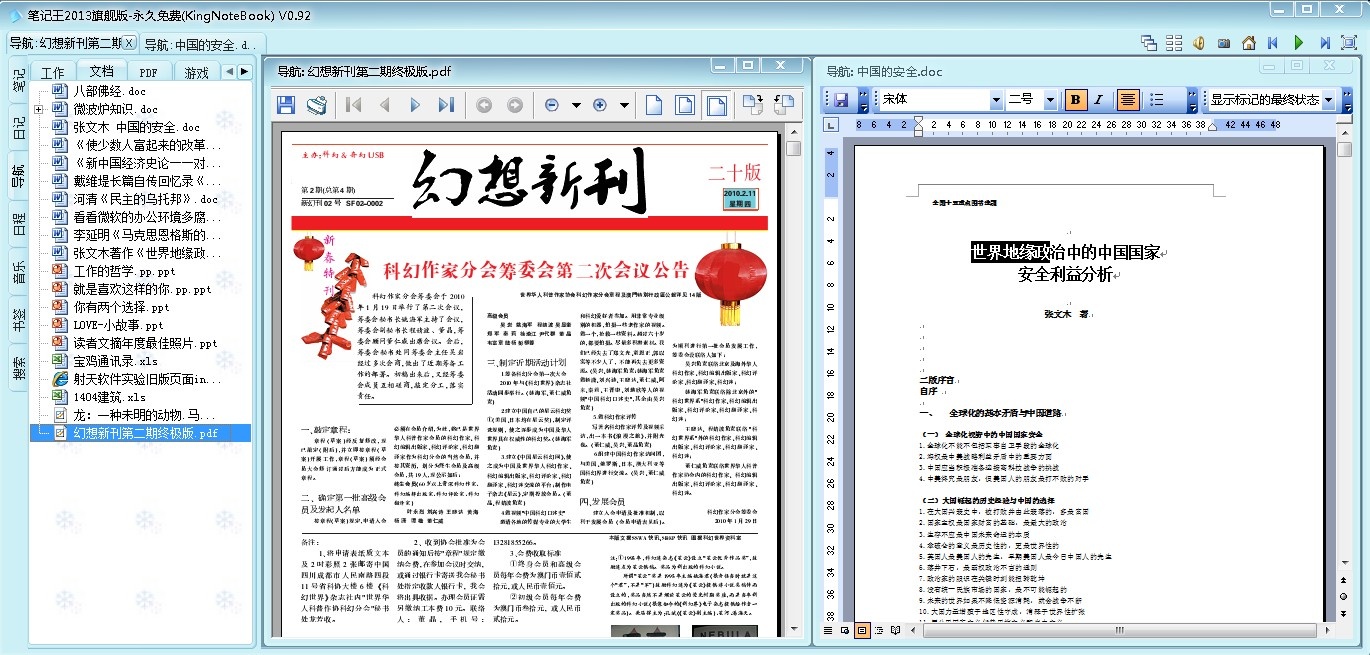1370x655 pixels.
Task: Expand the Word save toolbar overflow options
Action: (863, 100)
